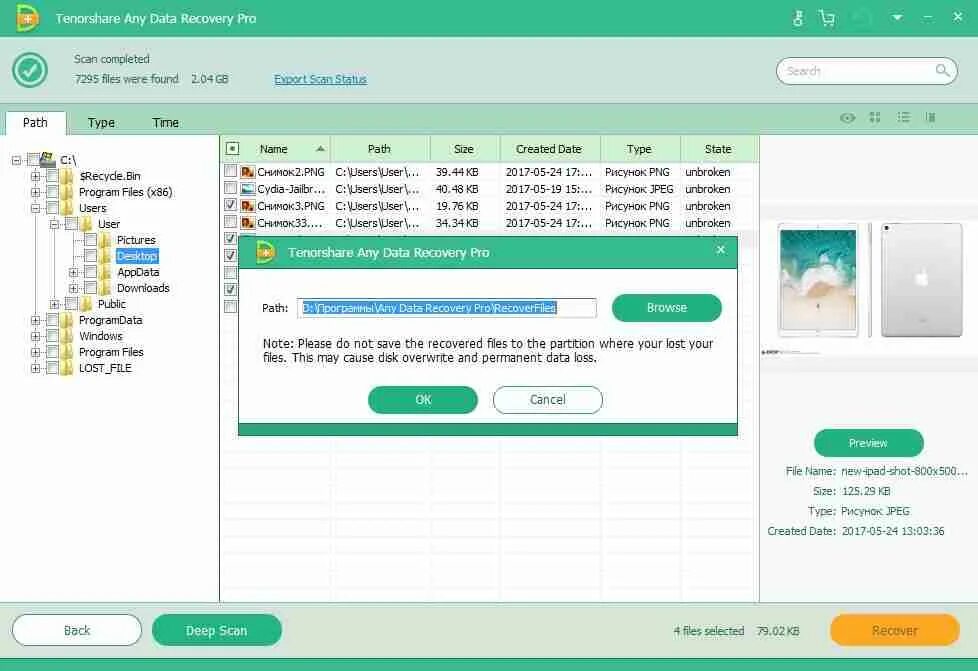The image size is (978, 671).
Task: Select the Program Files tree item
Action: [111, 352]
